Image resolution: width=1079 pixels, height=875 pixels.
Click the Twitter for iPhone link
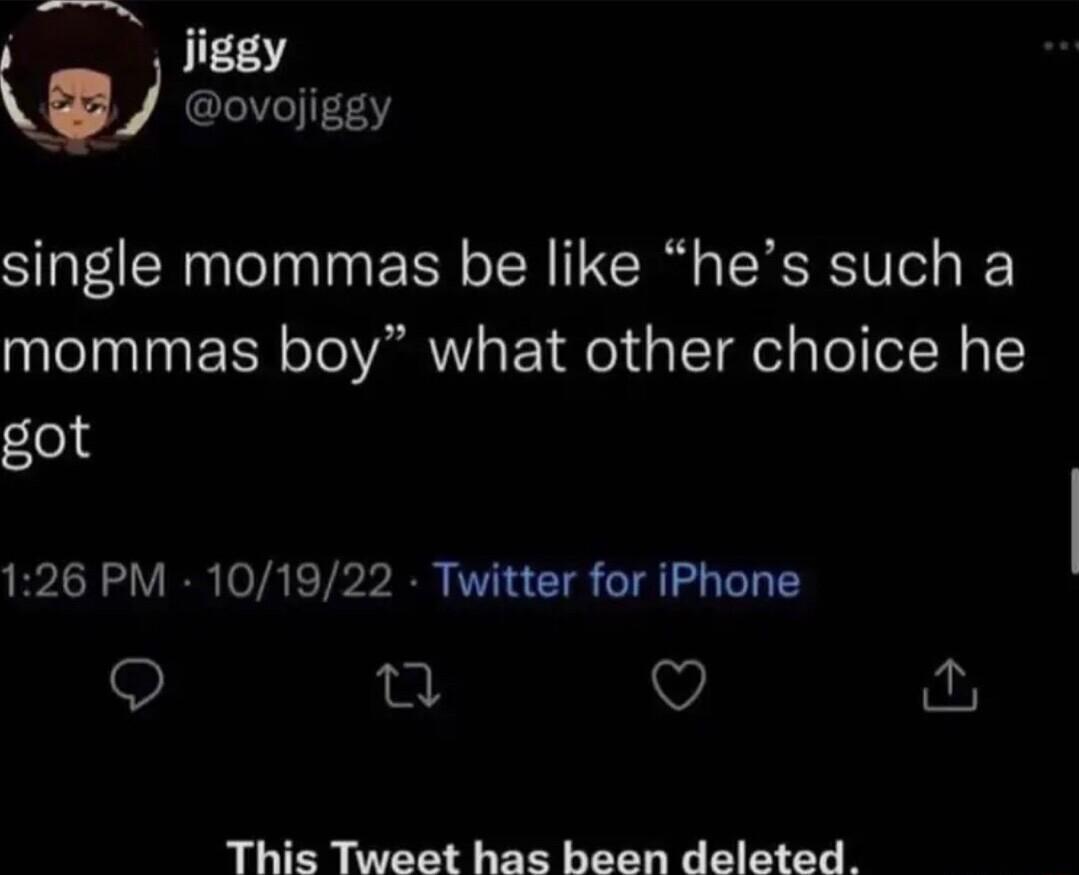pyautogui.click(x=619, y=581)
